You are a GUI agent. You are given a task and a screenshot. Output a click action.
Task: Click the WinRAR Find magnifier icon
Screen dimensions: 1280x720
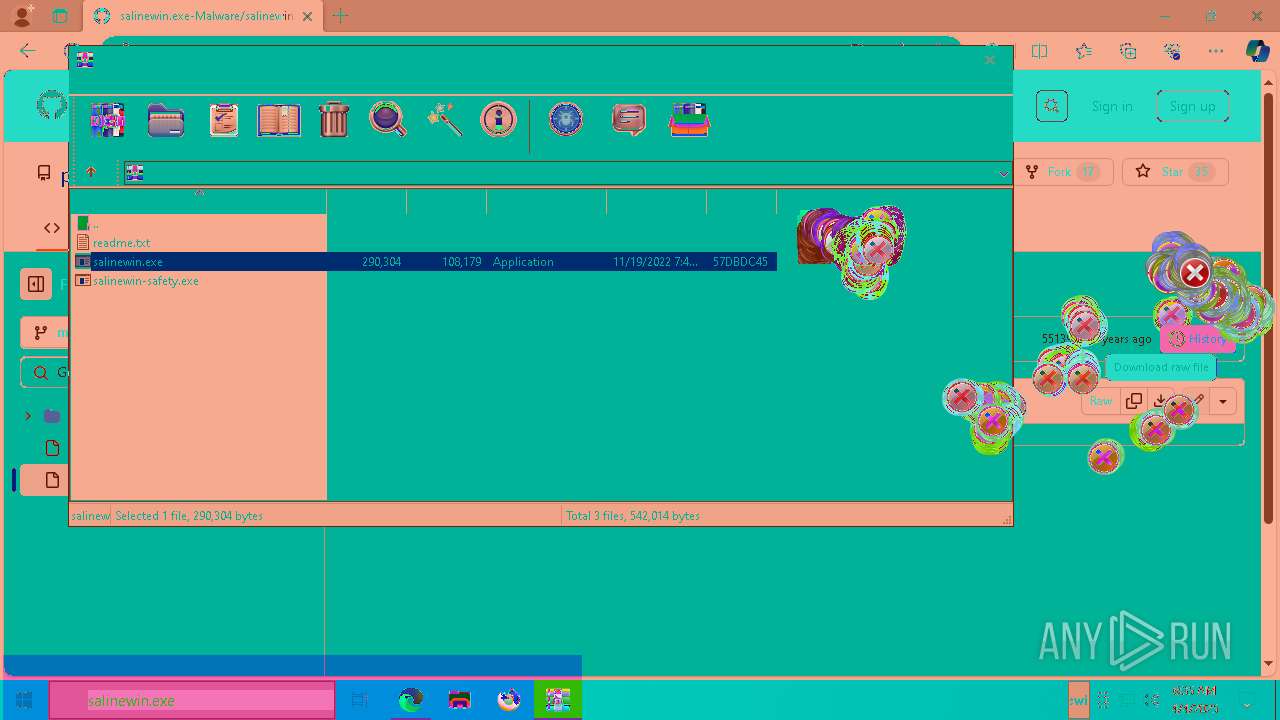[x=388, y=120]
